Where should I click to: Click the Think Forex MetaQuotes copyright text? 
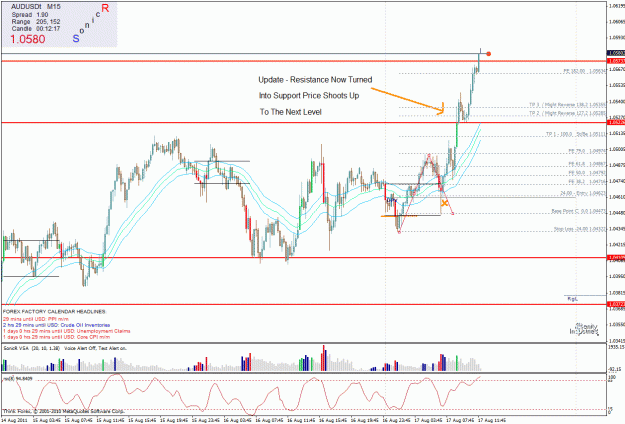pyautogui.click(x=63, y=410)
